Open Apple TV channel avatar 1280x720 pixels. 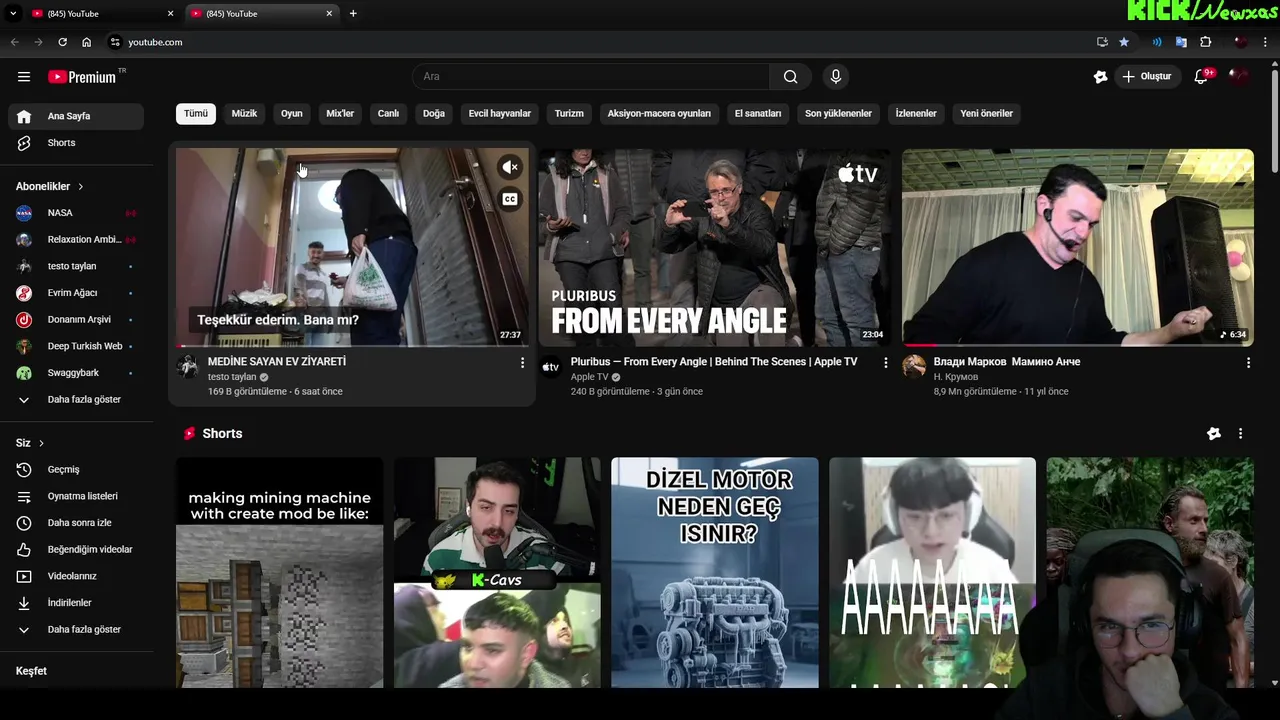551,366
